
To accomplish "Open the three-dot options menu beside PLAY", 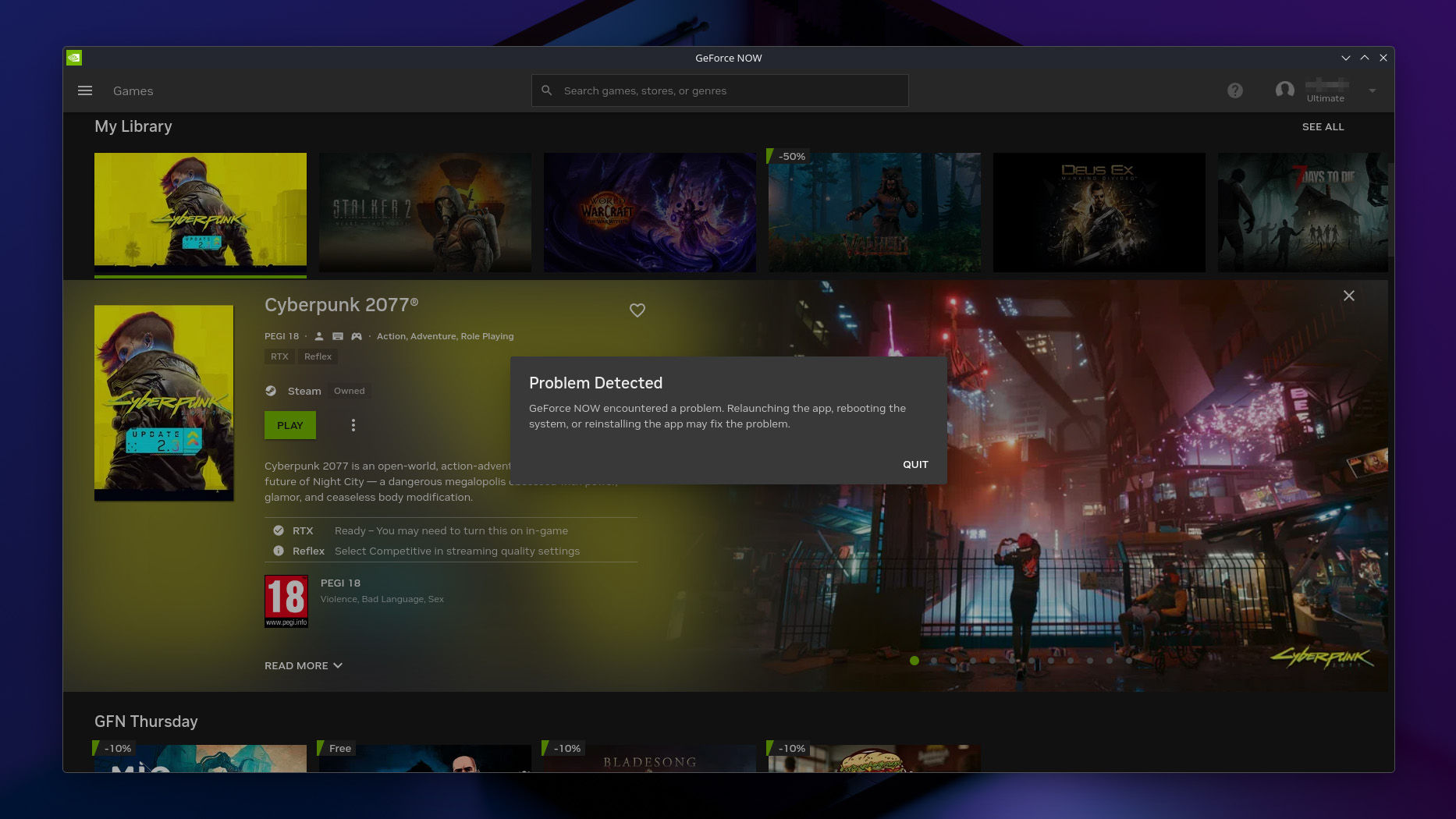I will point(353,425).
